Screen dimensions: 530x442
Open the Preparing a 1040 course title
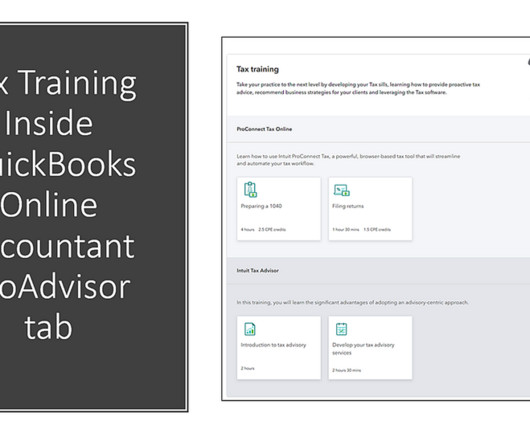pos(261,206)
